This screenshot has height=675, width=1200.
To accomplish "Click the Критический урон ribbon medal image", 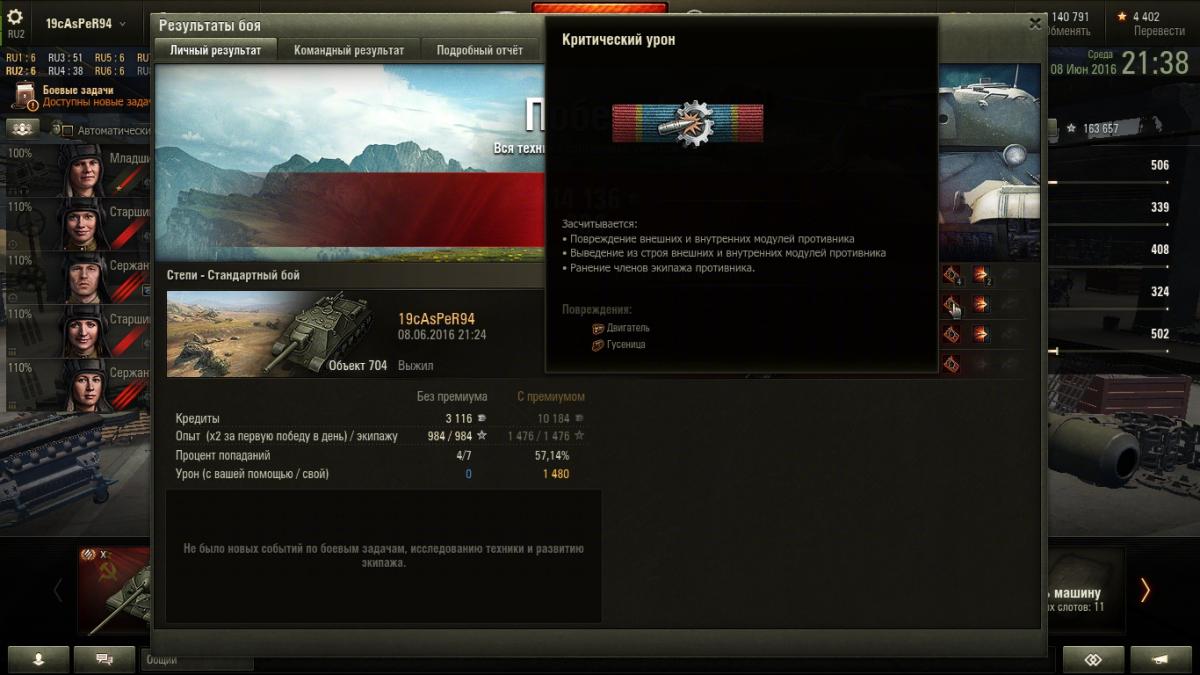I will click(688, 123).
